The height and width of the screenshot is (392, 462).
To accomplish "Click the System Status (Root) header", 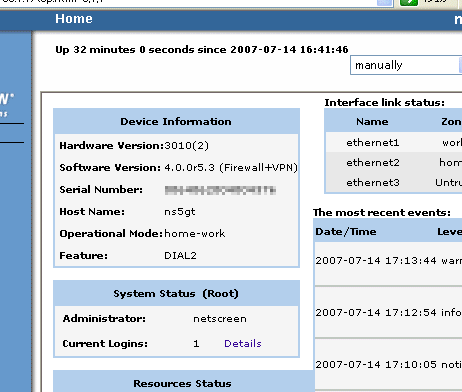I will 176,293.
